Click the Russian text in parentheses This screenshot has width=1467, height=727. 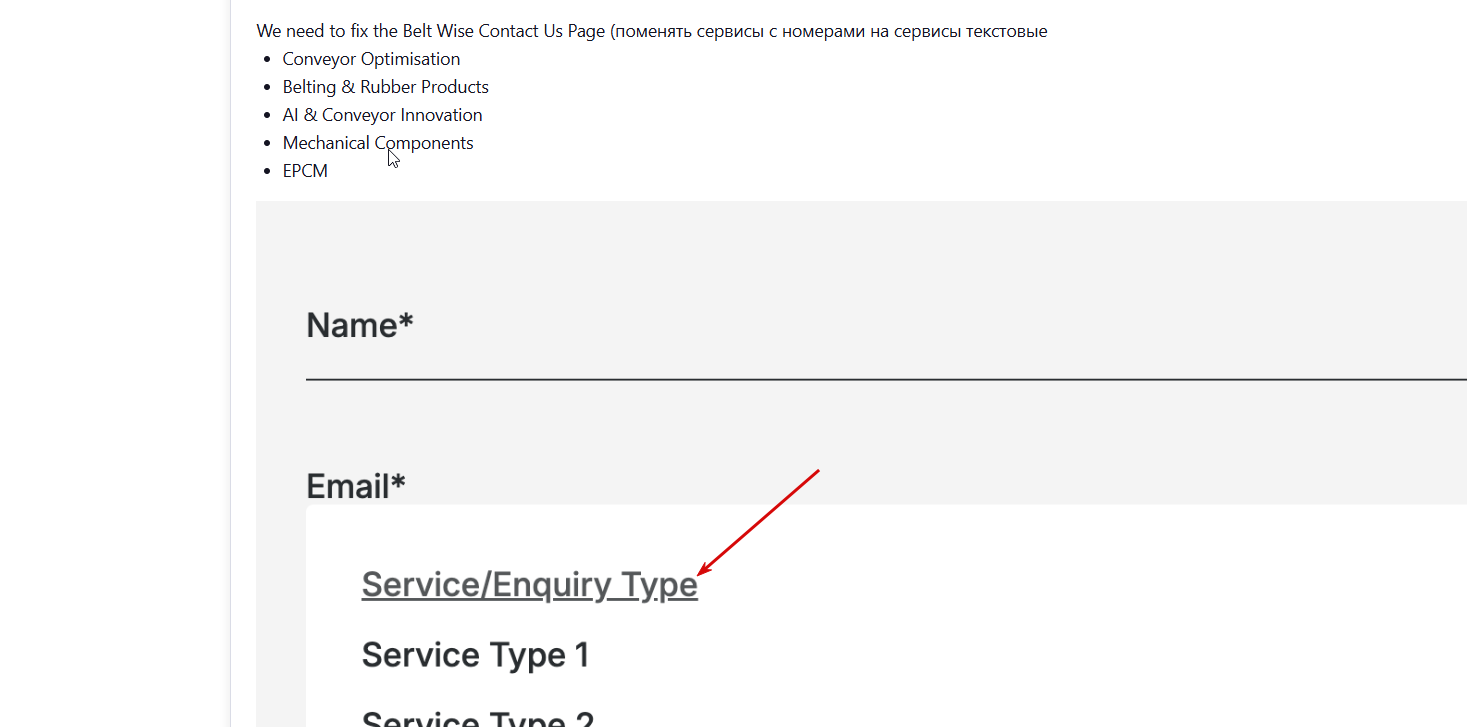830,31
